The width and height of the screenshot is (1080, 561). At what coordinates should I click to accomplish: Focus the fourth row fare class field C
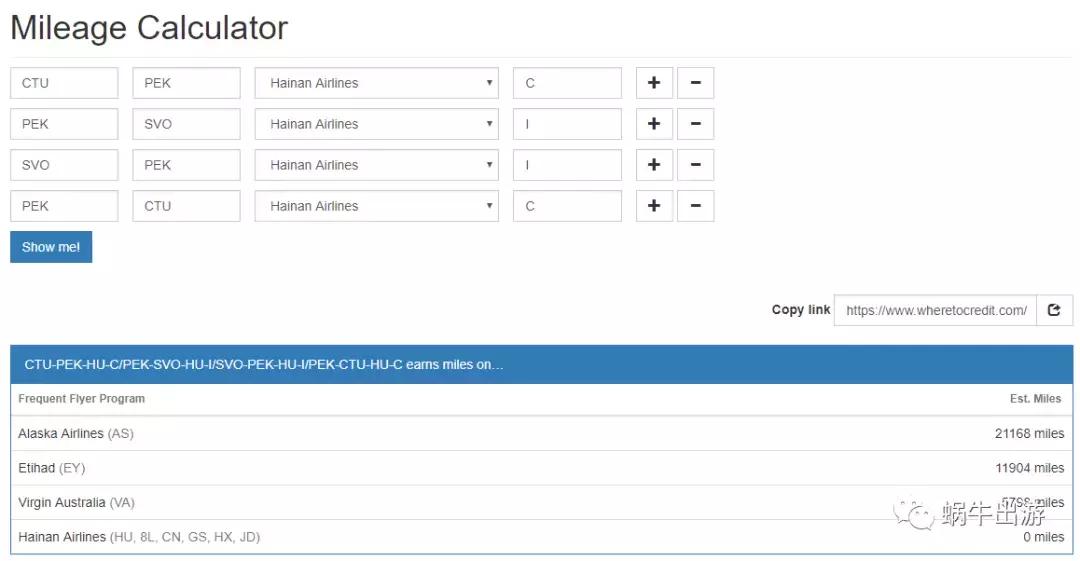click(568, 206)
